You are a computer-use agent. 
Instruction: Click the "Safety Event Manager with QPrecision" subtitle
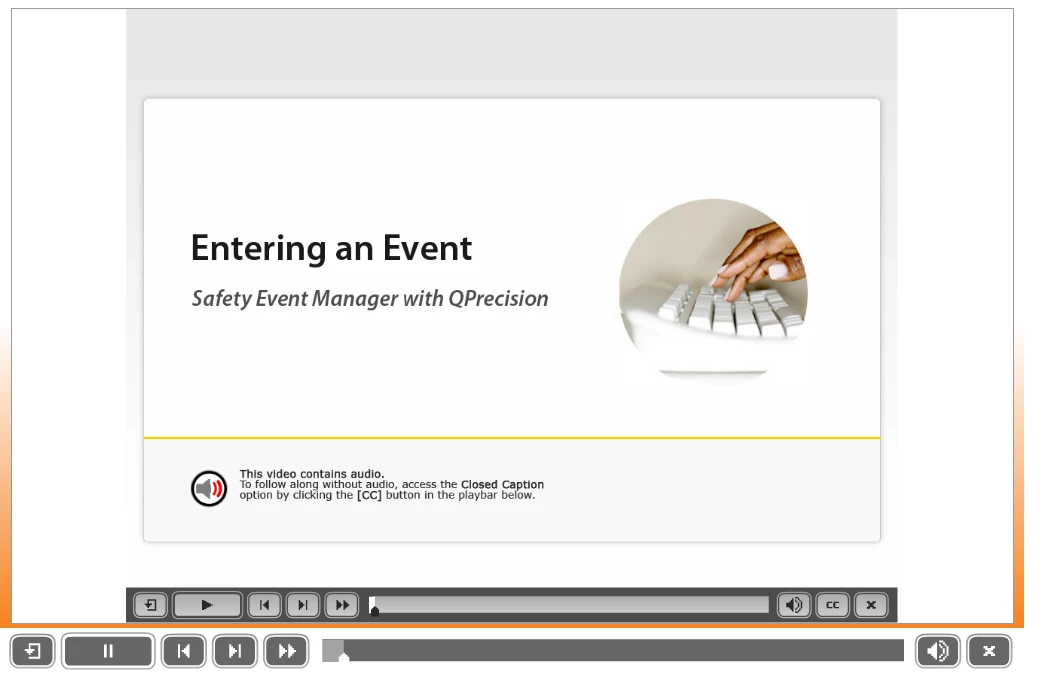click(370, 299)
